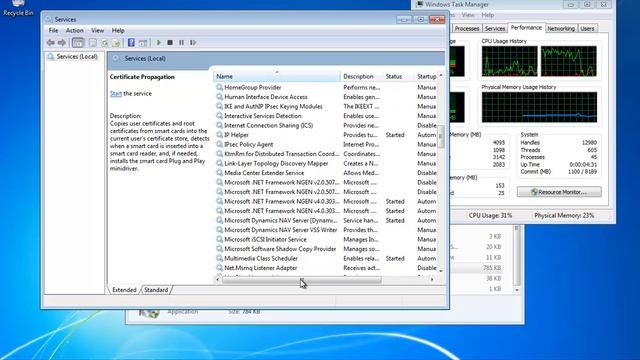Select the Extended view tab

click(x=124, y=290)
